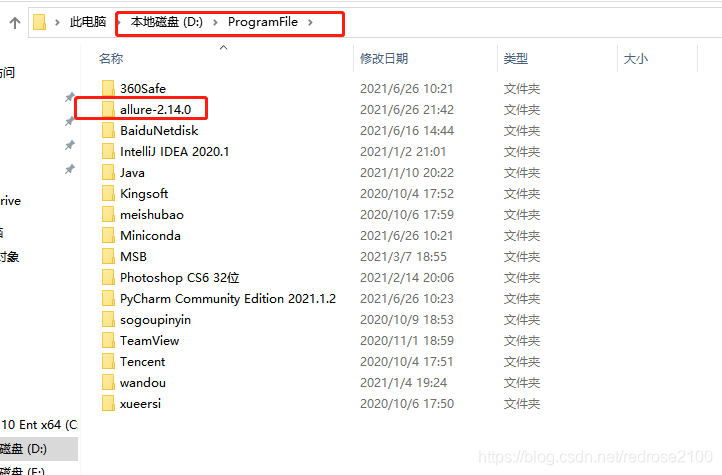Select the sogoupinyin folder name
Viewport: 722px width, 475px height.
[x=156, y=320]
